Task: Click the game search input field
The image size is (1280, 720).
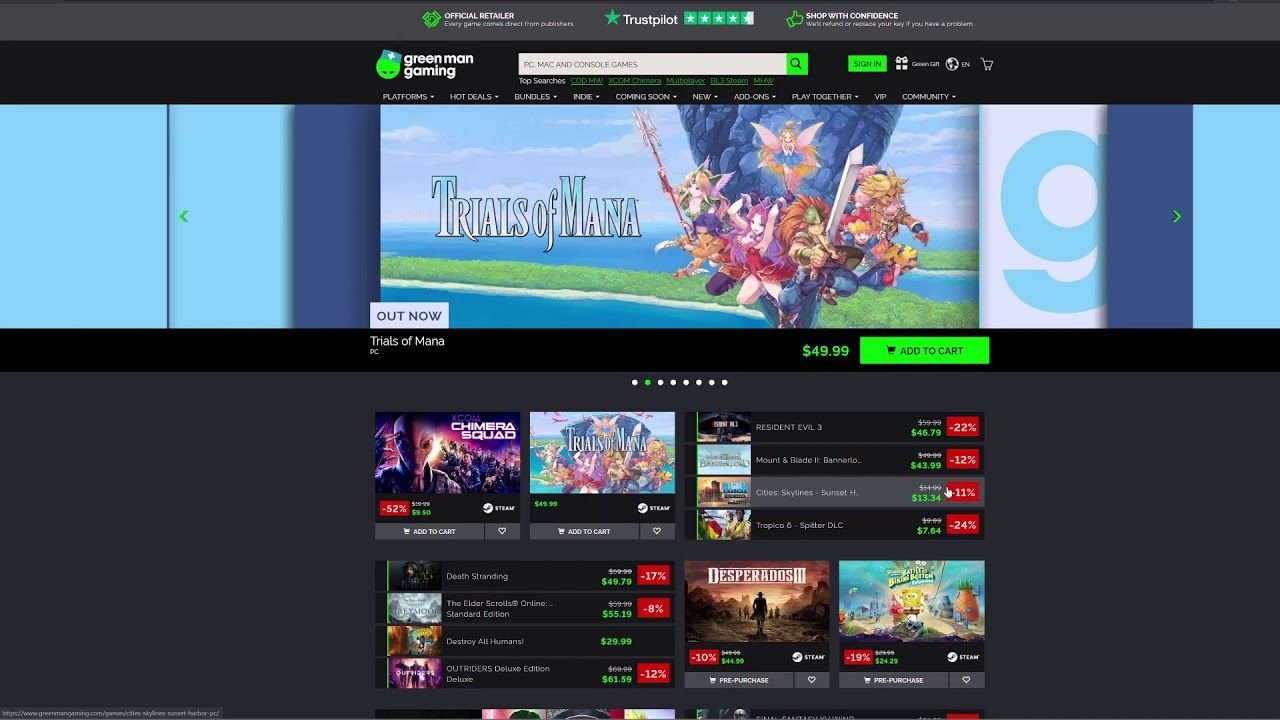Action: click(x=652, y=64)
